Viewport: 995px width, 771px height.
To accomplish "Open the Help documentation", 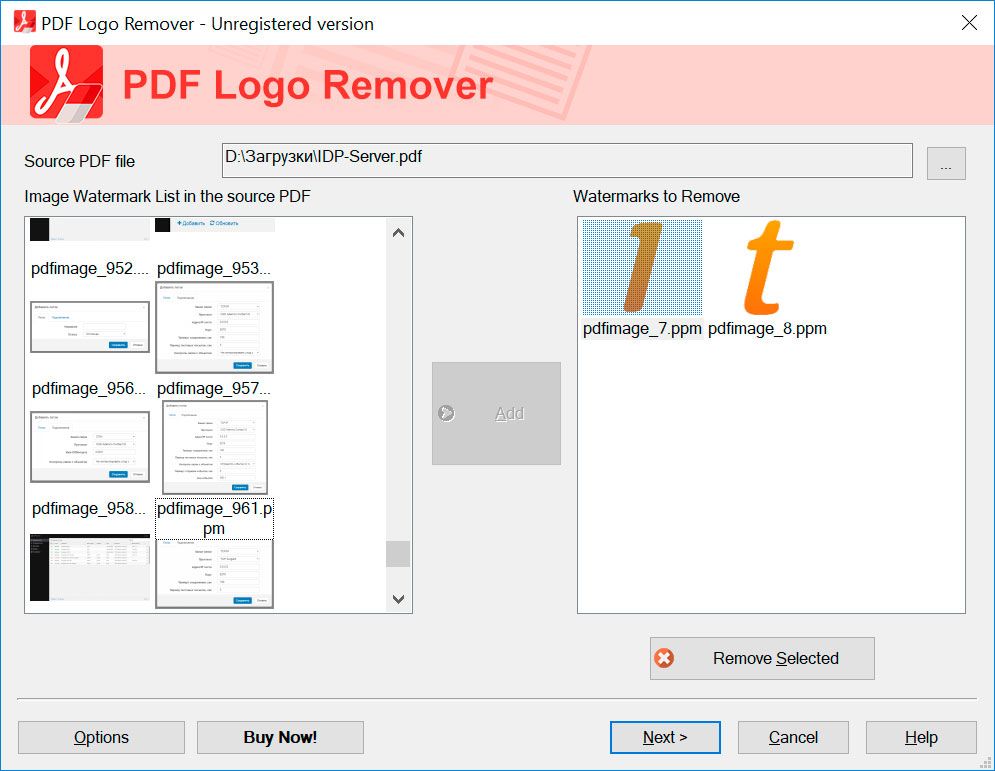I will [921, 737].
